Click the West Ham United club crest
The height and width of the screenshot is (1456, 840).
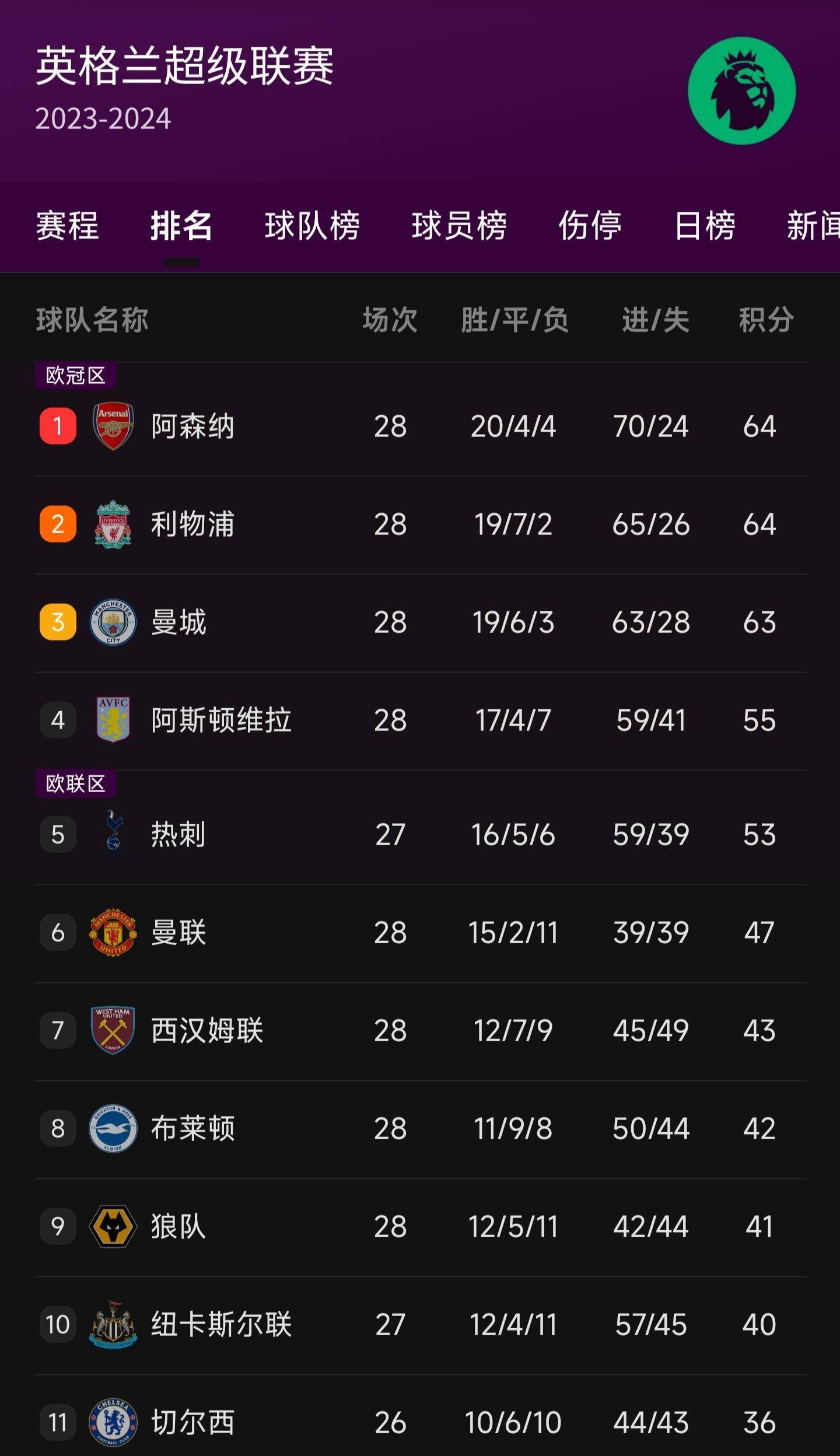coord(113,1031)
